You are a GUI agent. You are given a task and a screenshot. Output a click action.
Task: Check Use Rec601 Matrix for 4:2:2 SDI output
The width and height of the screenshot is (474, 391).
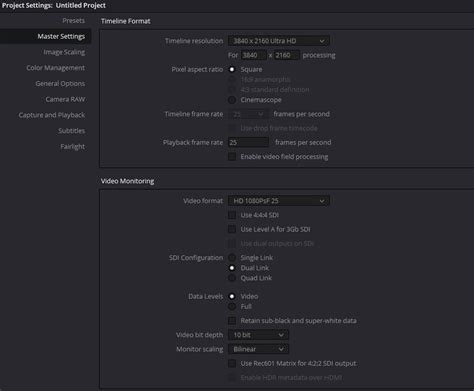pyautogui.click(x=232, y=363)
